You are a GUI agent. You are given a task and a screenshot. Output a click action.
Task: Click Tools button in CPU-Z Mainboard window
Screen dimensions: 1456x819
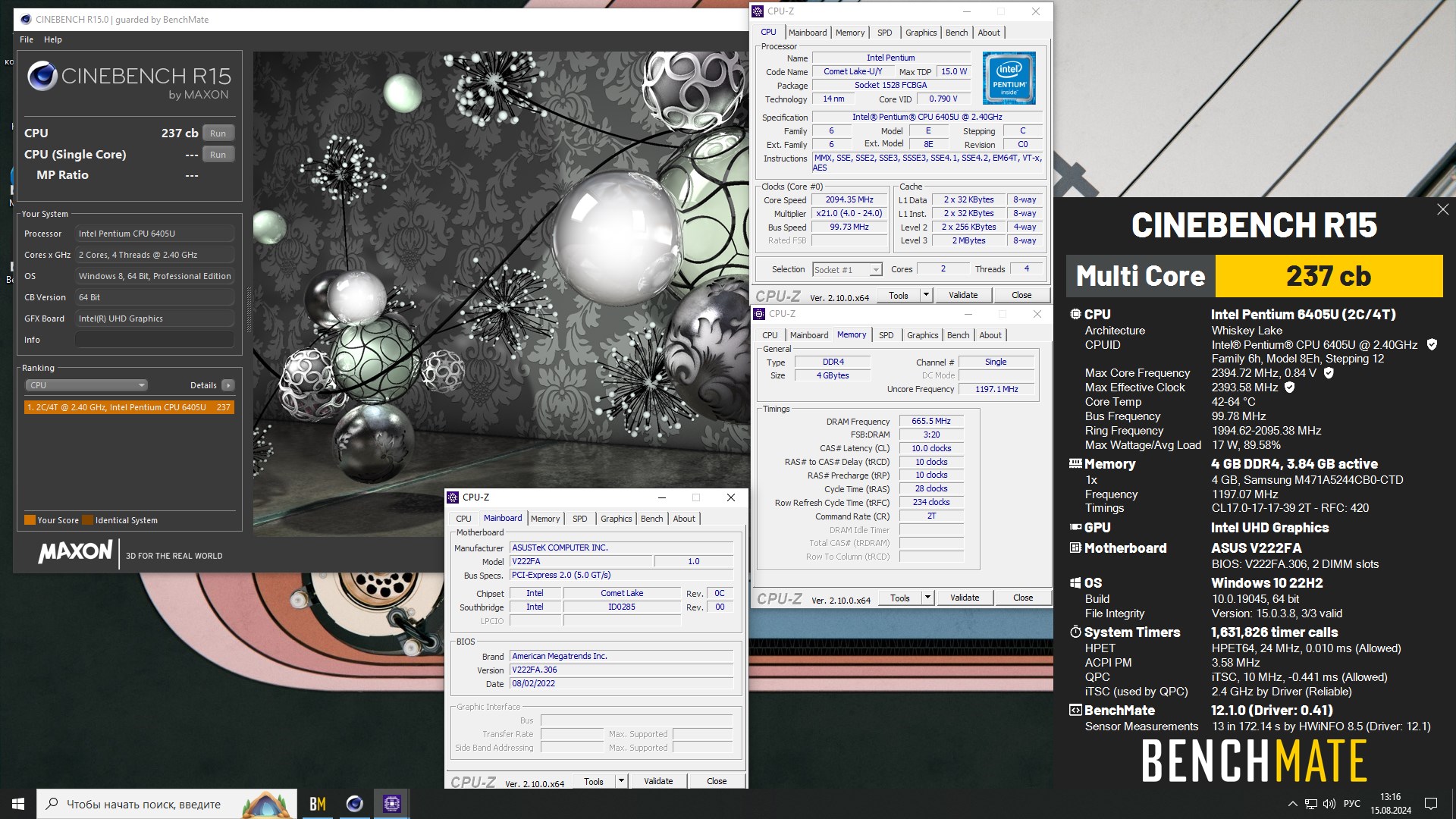point(594,781)
